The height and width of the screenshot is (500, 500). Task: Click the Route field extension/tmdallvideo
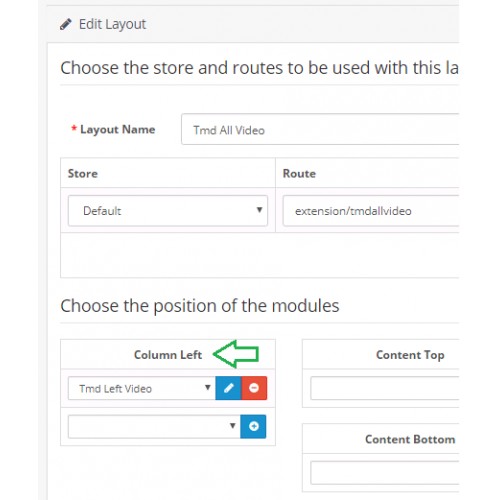[x=371, y=211]
